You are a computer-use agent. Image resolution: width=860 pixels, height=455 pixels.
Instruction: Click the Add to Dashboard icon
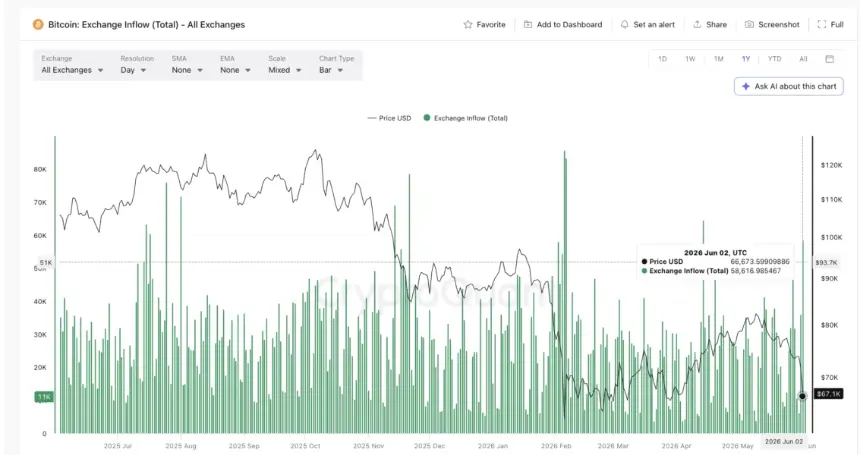[x=528, y=25]
